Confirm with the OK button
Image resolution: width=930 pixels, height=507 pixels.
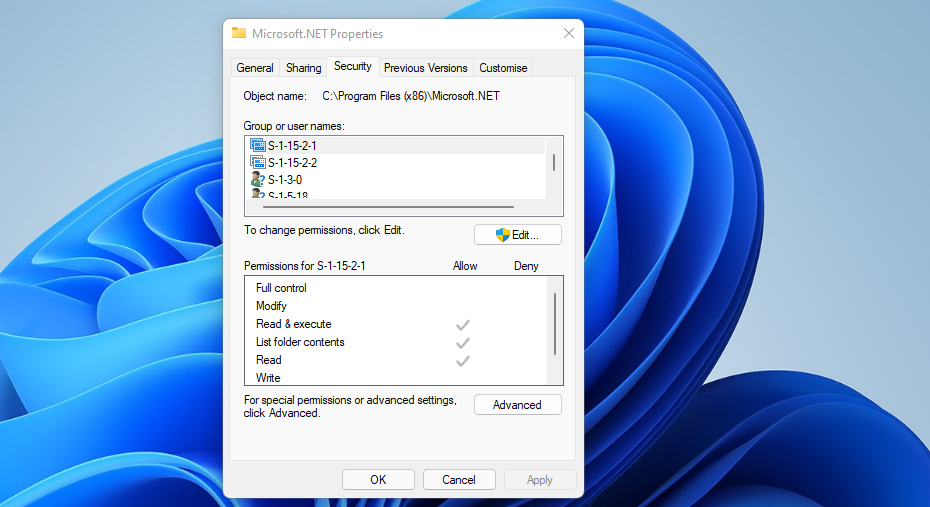[x=378, y=480]
